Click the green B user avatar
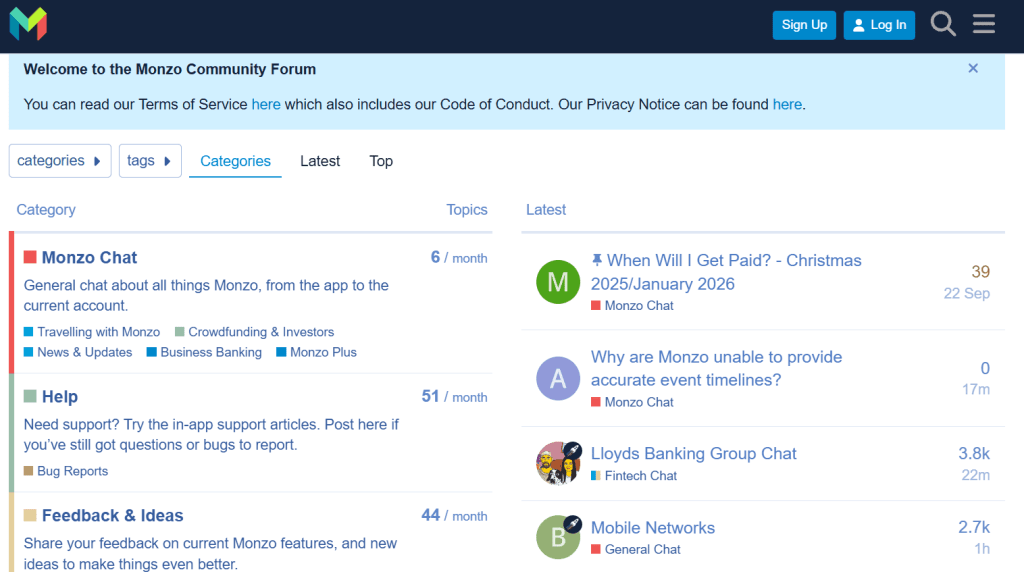Viewport: 1024px width, 572px height. pyautogui.click(x=558, y=537)
